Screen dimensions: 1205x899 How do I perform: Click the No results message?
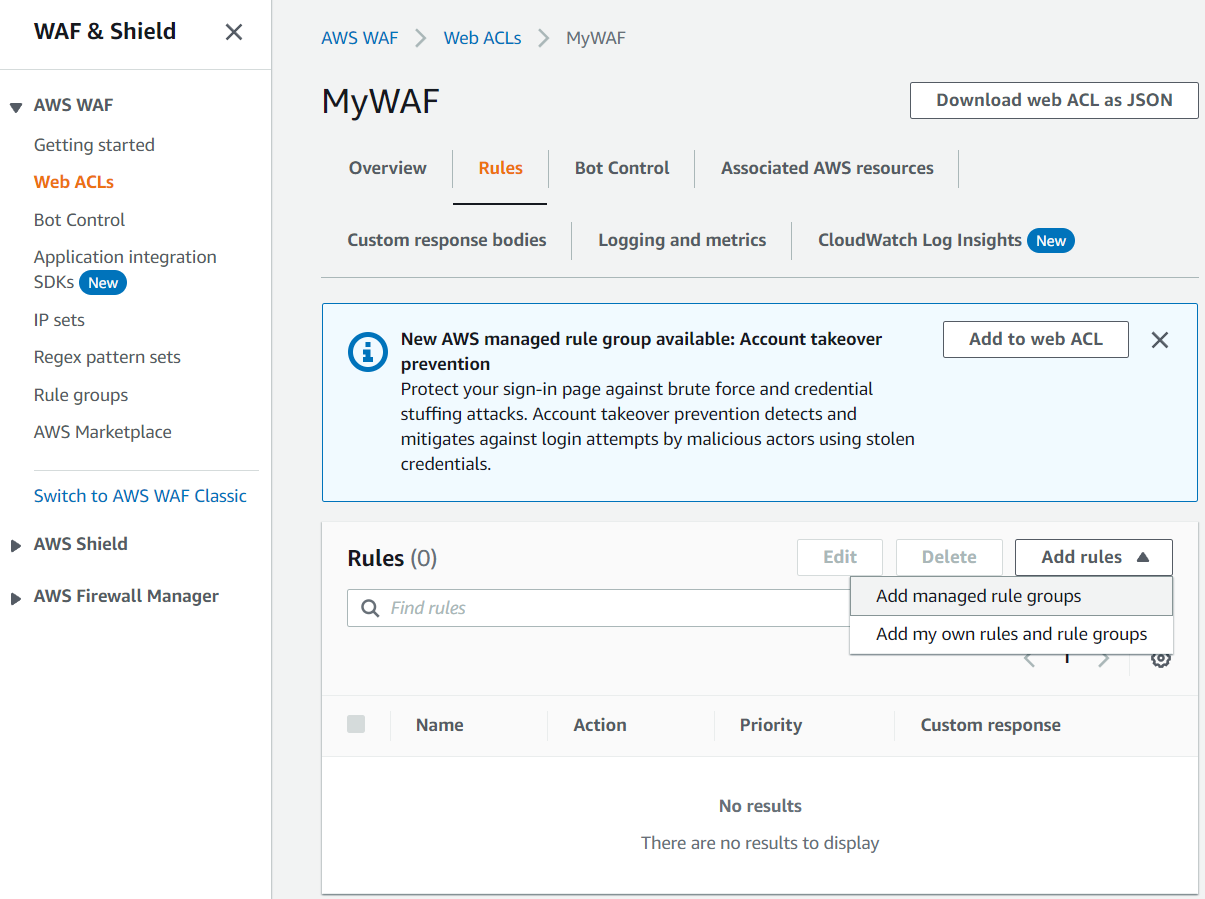click(x=760, y=806)
